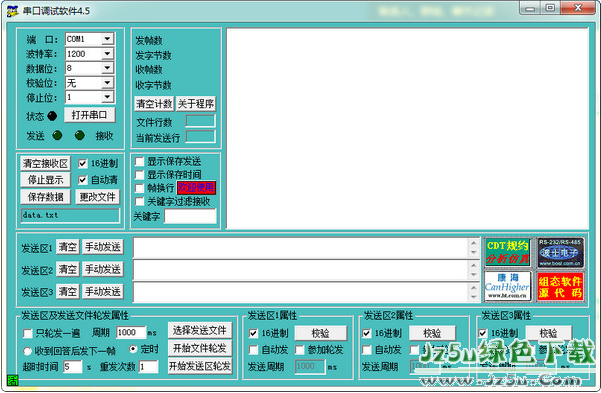Enable the 显示保存时间 checkbox

[x=140, y=175]
